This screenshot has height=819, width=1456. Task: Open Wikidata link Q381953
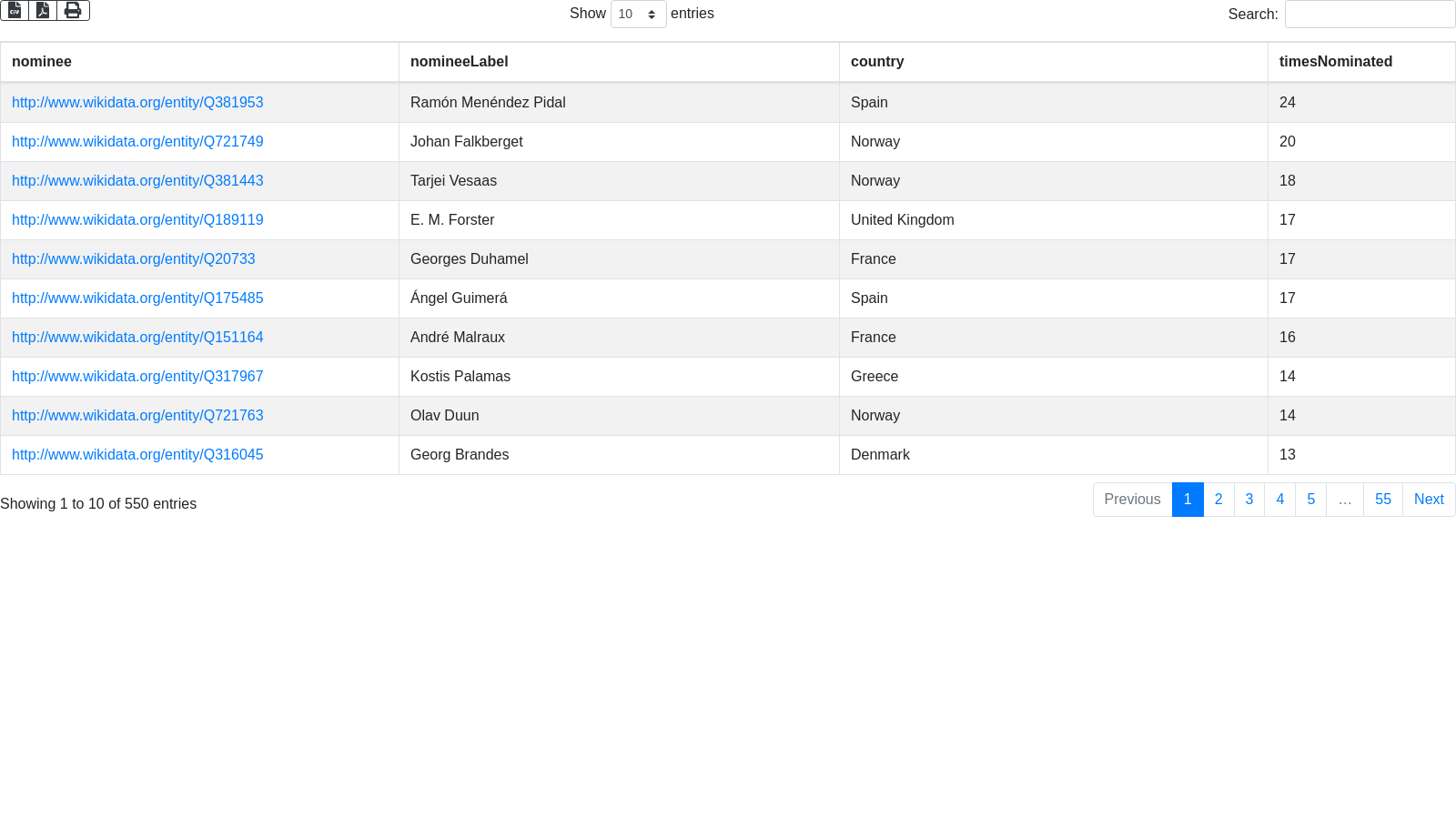(x=137, y=103)
